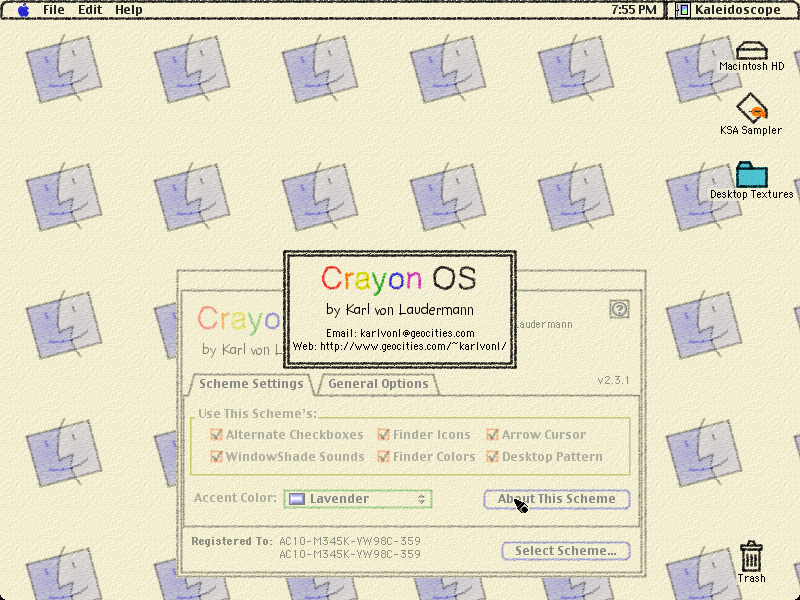Click the help question mark icon
Viewport: 800px width, 600px height.
619,309
